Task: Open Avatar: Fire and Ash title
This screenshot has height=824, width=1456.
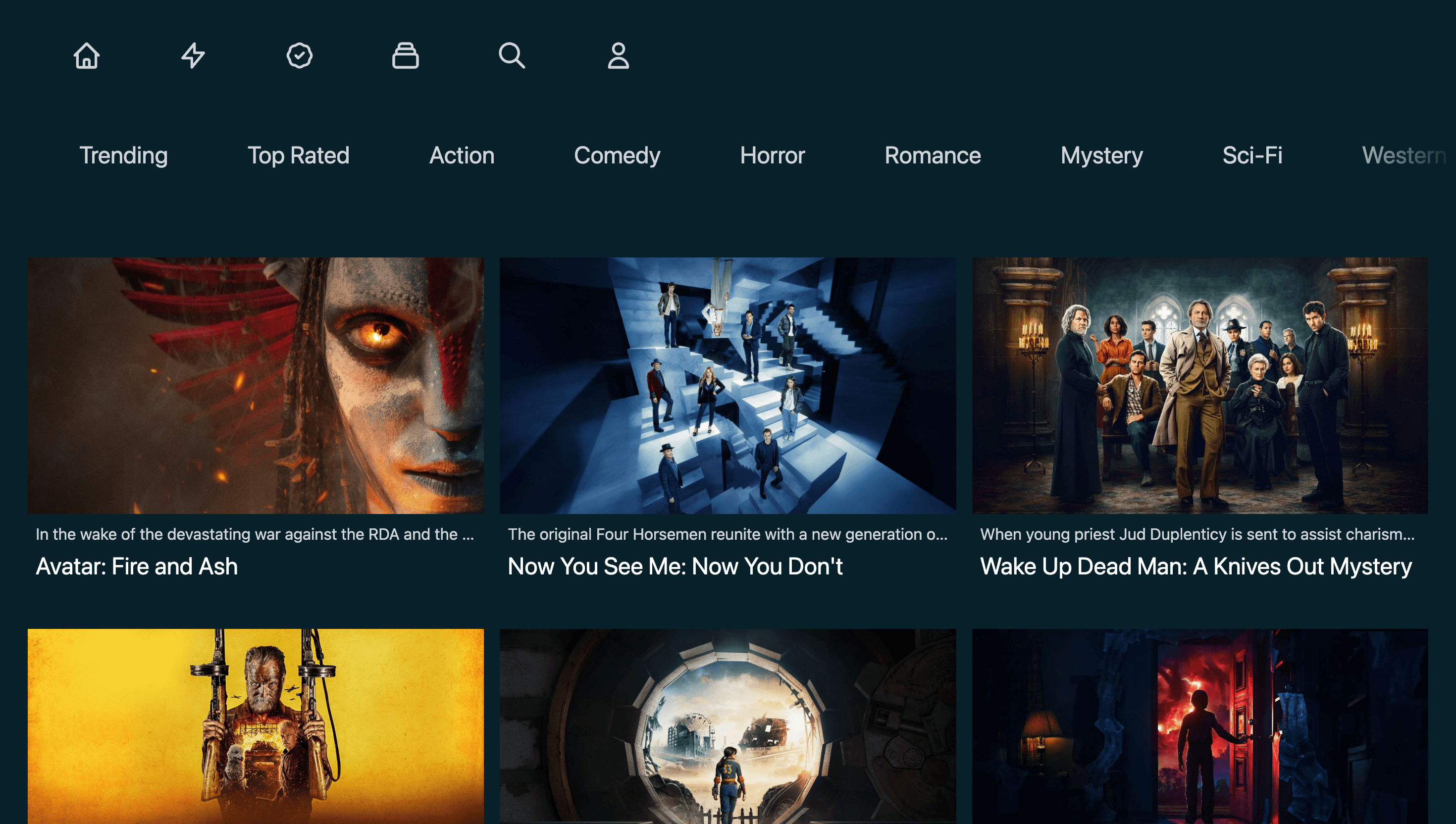Action: tap(136, 566)
